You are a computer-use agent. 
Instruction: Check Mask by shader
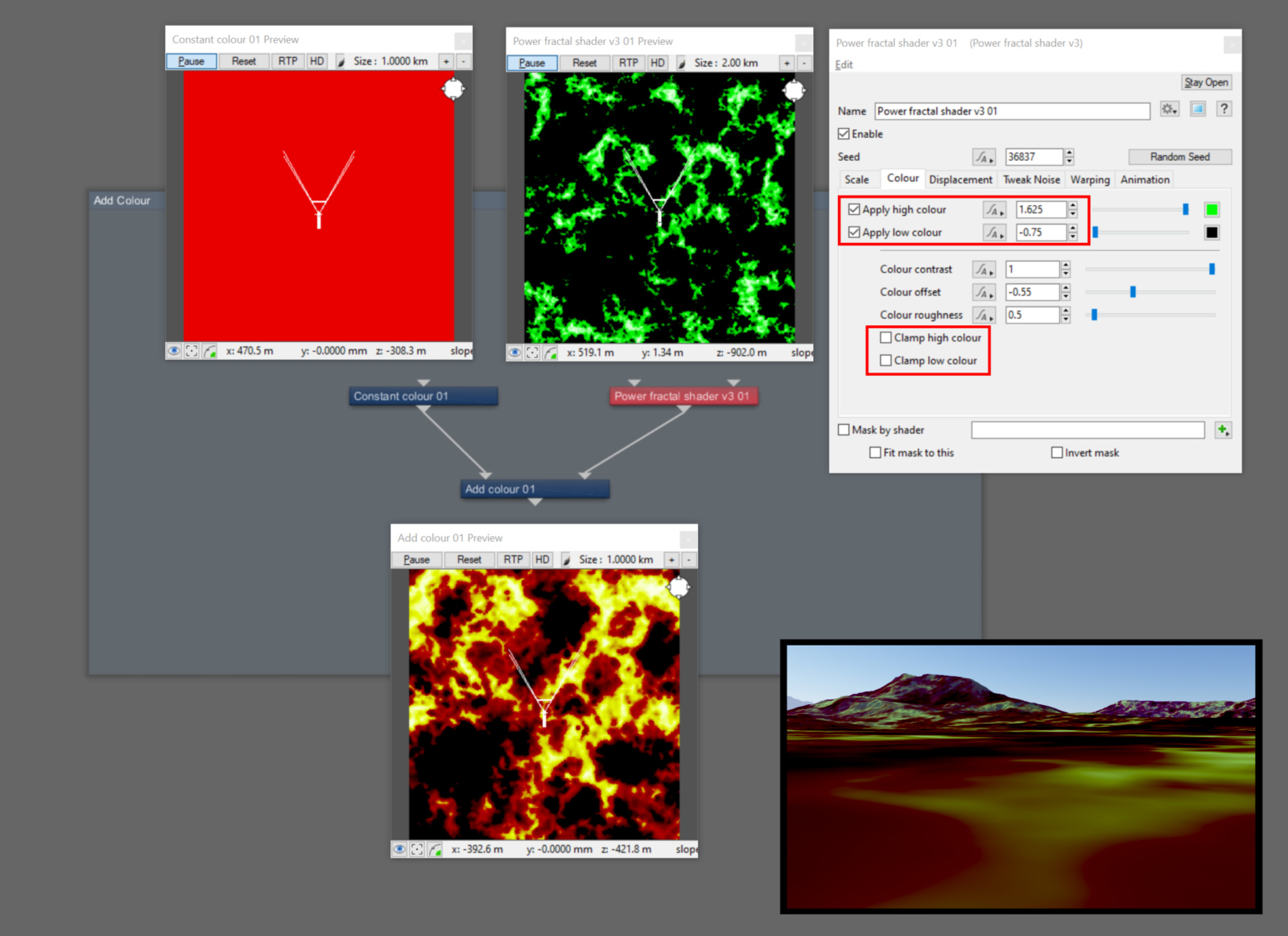[844, 430]
